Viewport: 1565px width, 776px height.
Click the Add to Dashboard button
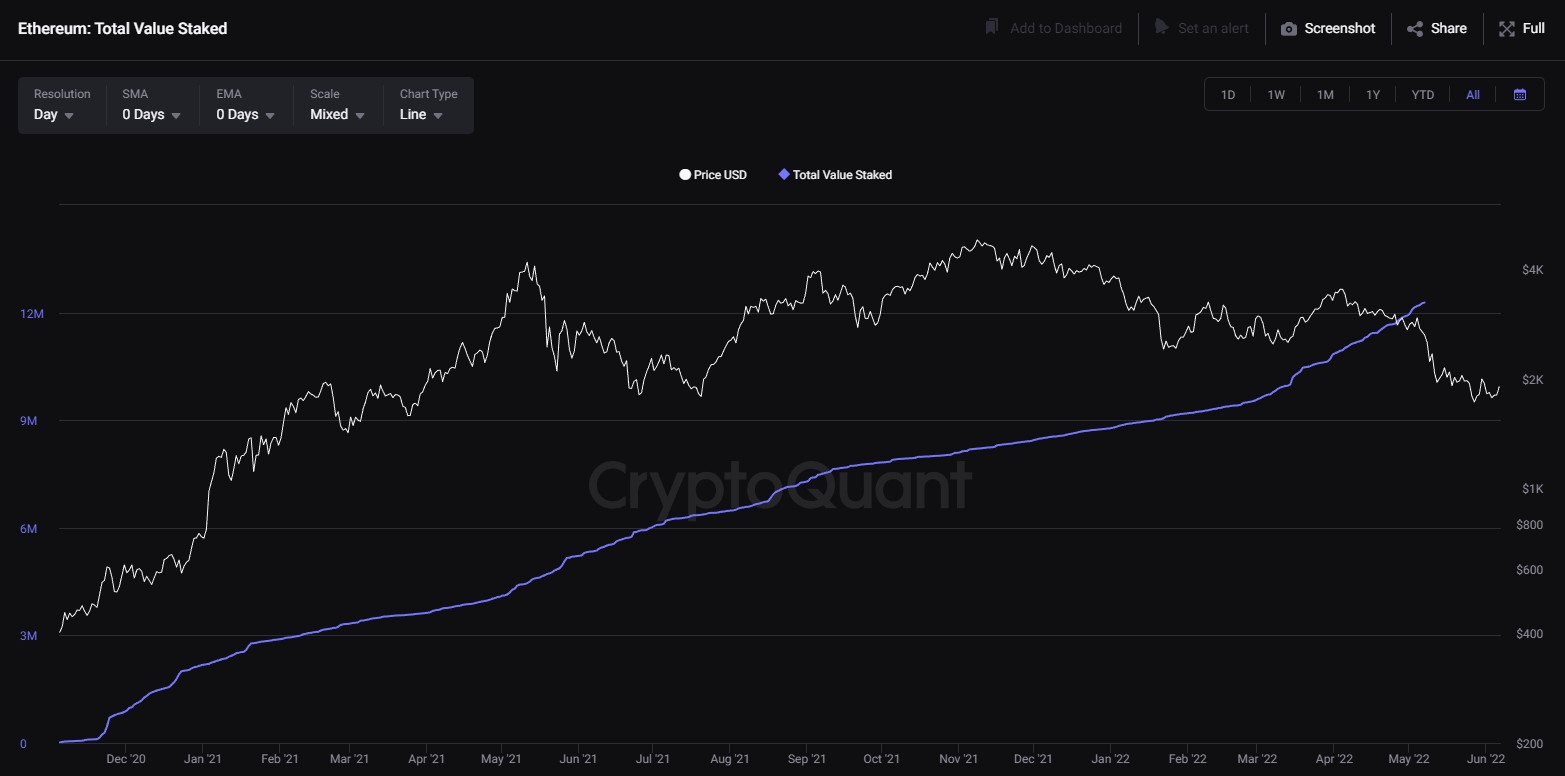point(1052,28)
